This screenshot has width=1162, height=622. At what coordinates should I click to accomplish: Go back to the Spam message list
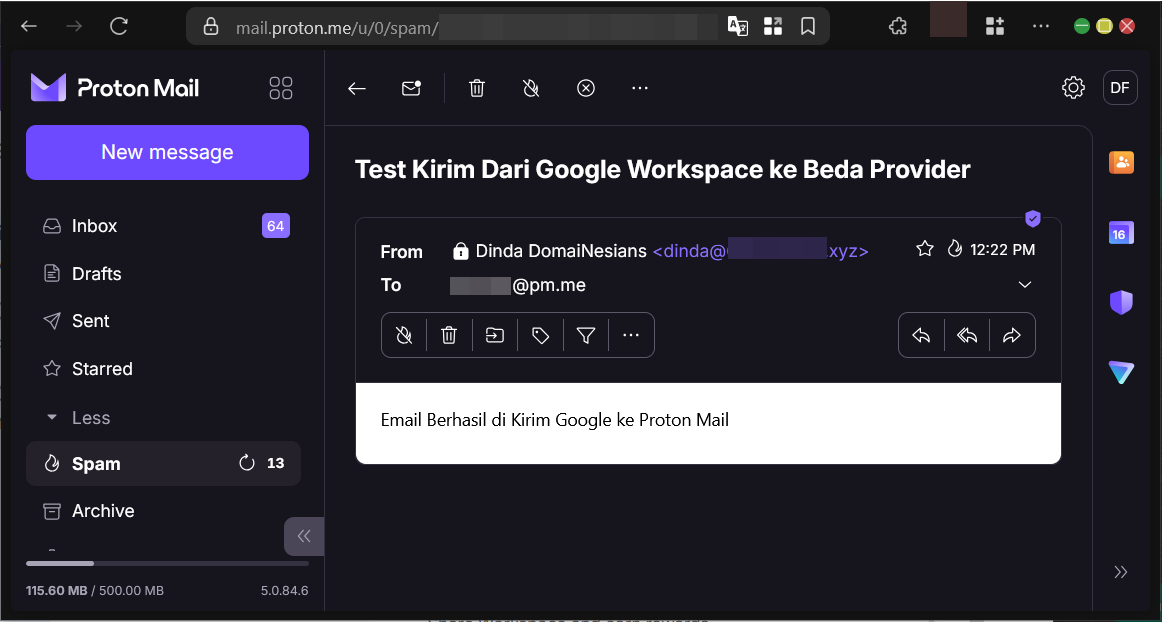coord(357,89)
